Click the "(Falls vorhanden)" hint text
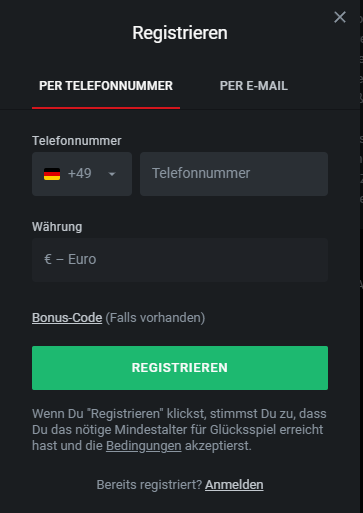Screen dimensions: 363x513 (x=155, y=318)
